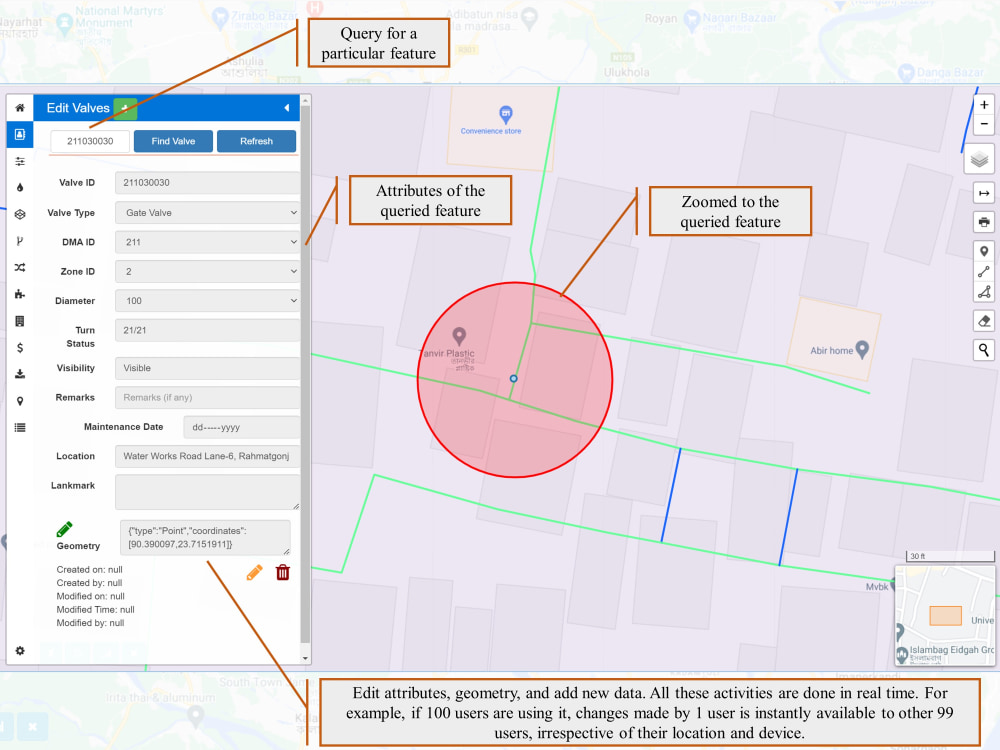
Task: Click the orange pencil update icon
Action: click(254, 573)
